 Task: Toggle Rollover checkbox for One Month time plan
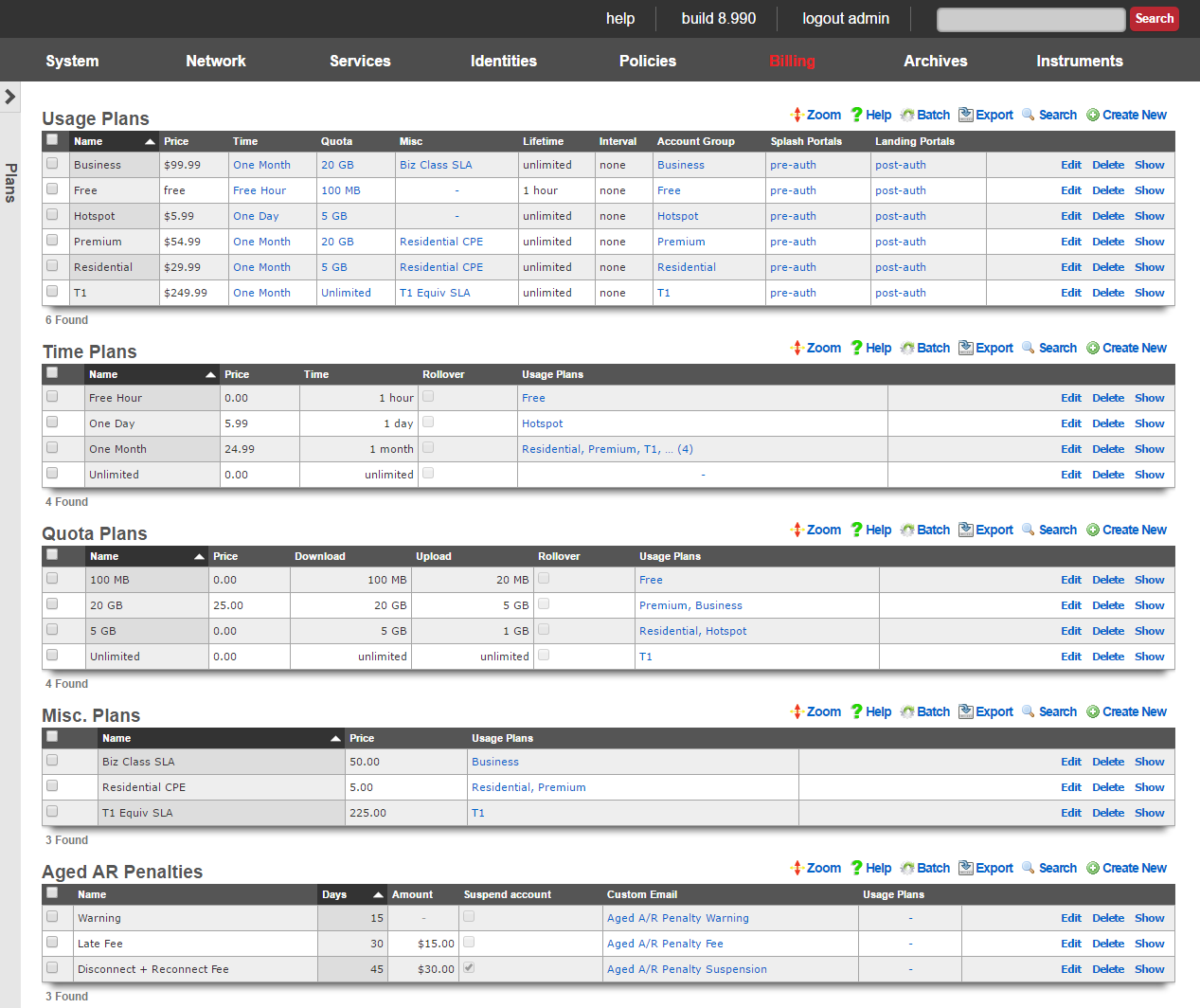coord(428,447)
